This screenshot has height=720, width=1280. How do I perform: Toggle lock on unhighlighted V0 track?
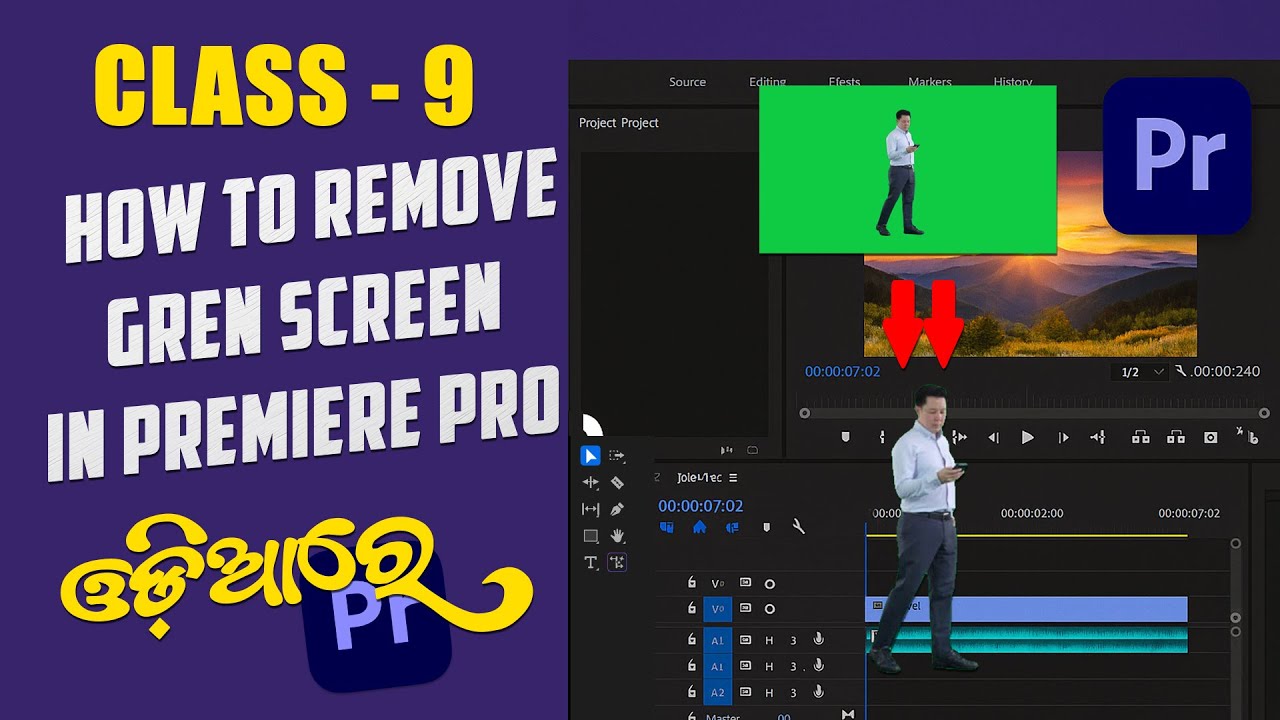(691, 583)
